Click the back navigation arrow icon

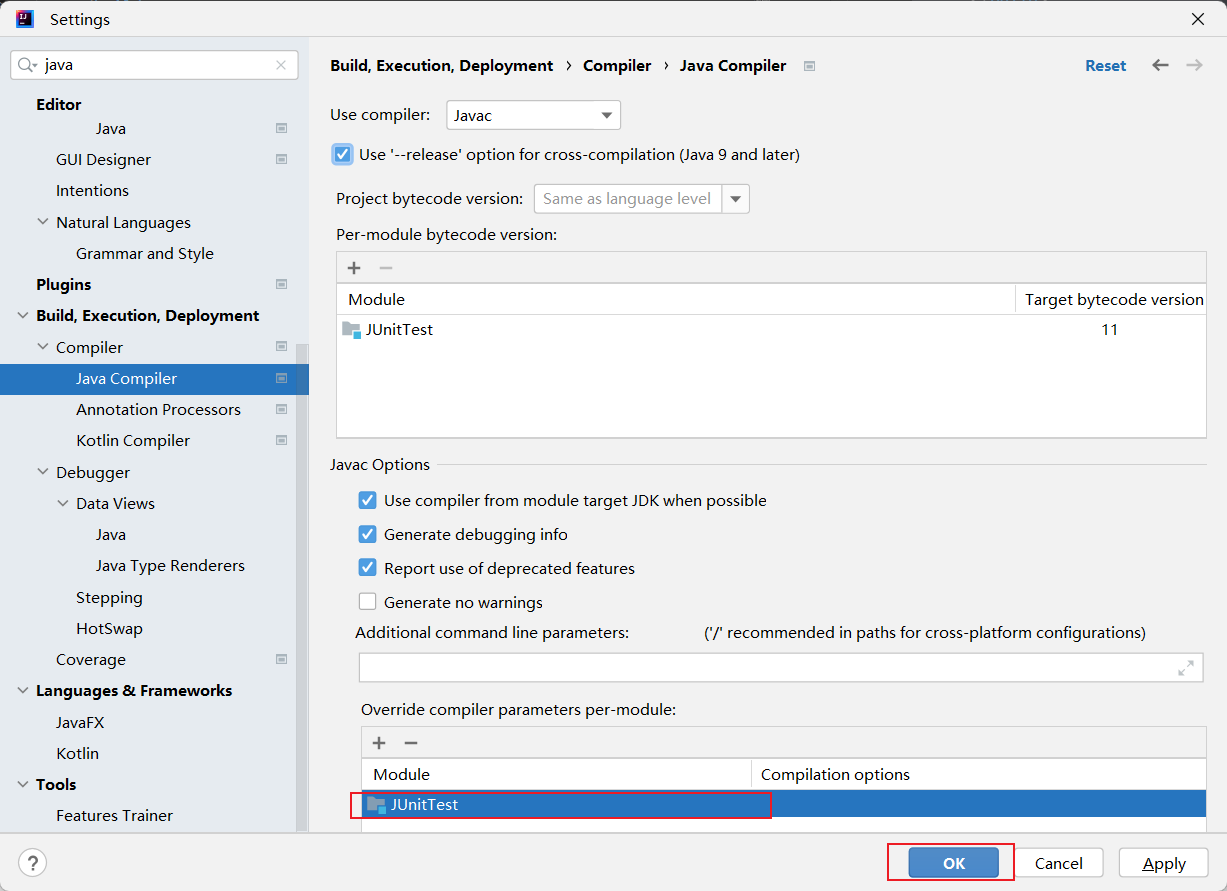[1160, 65]
